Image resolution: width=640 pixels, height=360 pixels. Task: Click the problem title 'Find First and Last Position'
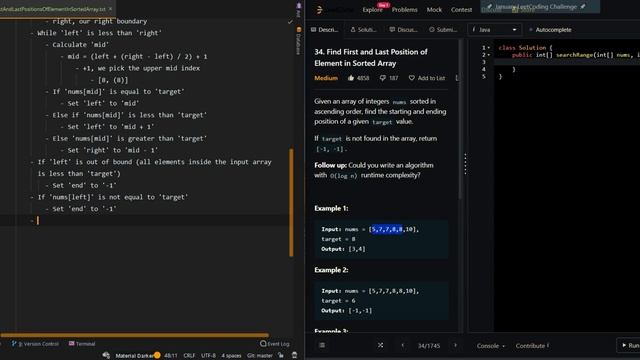[x=371, y=58]
